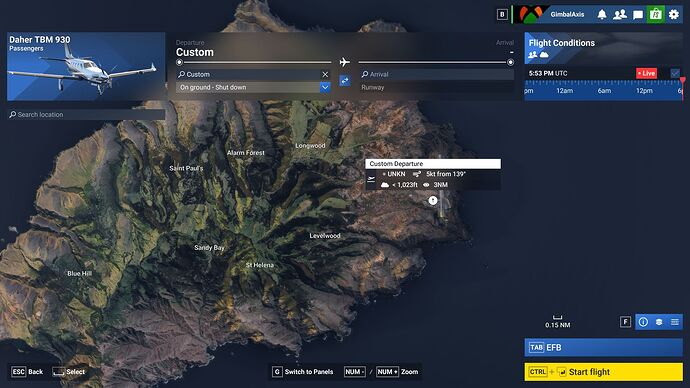Click the 6am mark on time slider
The height and width of the screenshot is (388, 690).
[604, 91]
